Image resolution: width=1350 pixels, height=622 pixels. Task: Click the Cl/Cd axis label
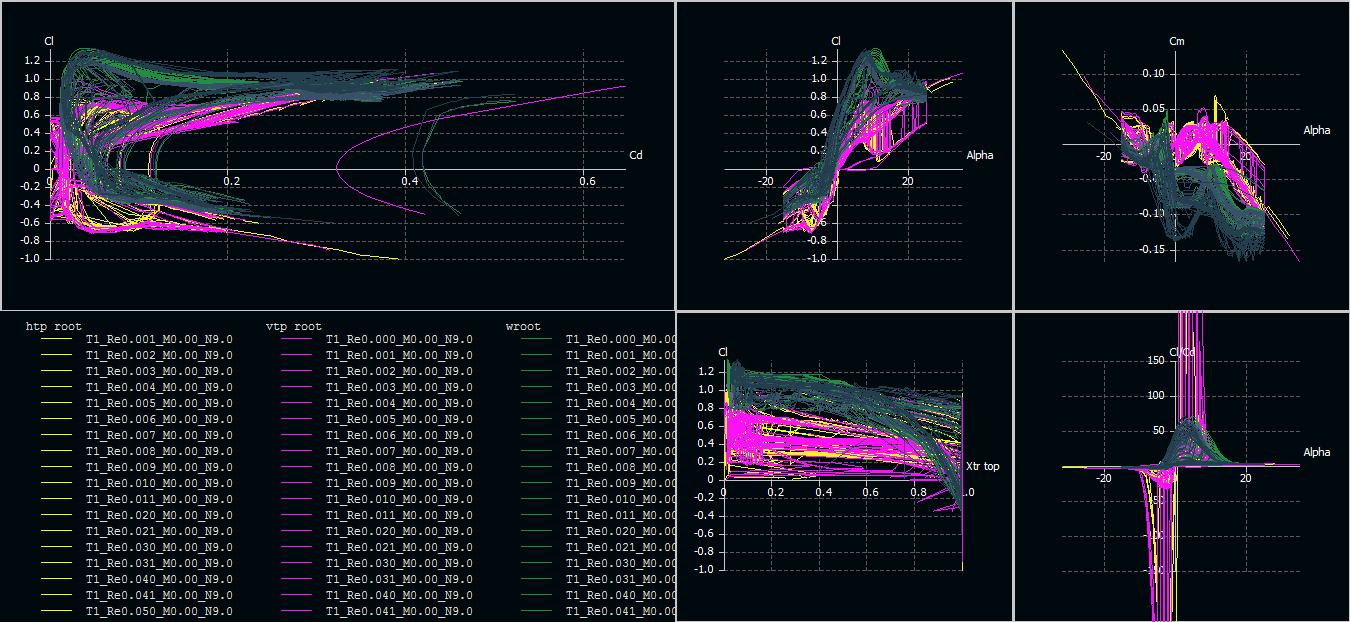click(x=1182, y=352)
